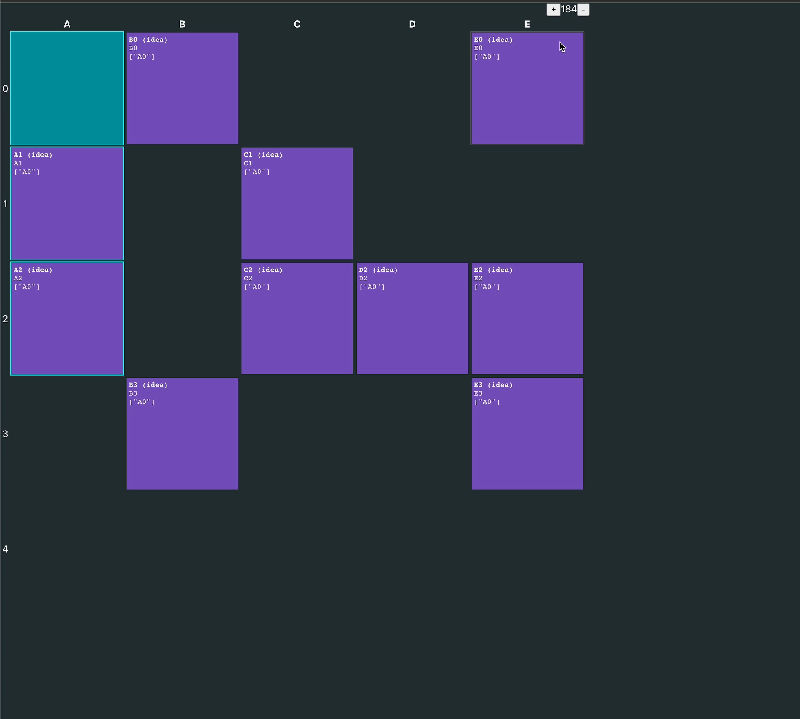800x719 pixels.
Task: Click row header 4
Action: pos(5,549)
